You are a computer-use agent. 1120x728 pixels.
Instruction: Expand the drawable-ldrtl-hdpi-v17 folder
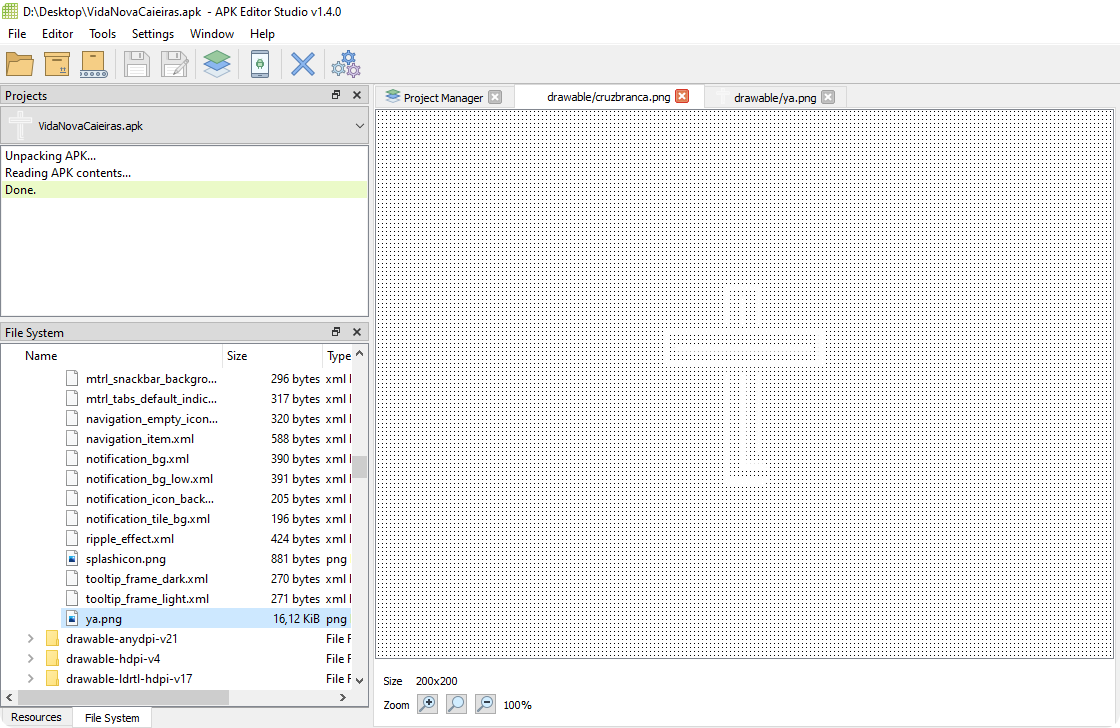click(x=30, y=679)
